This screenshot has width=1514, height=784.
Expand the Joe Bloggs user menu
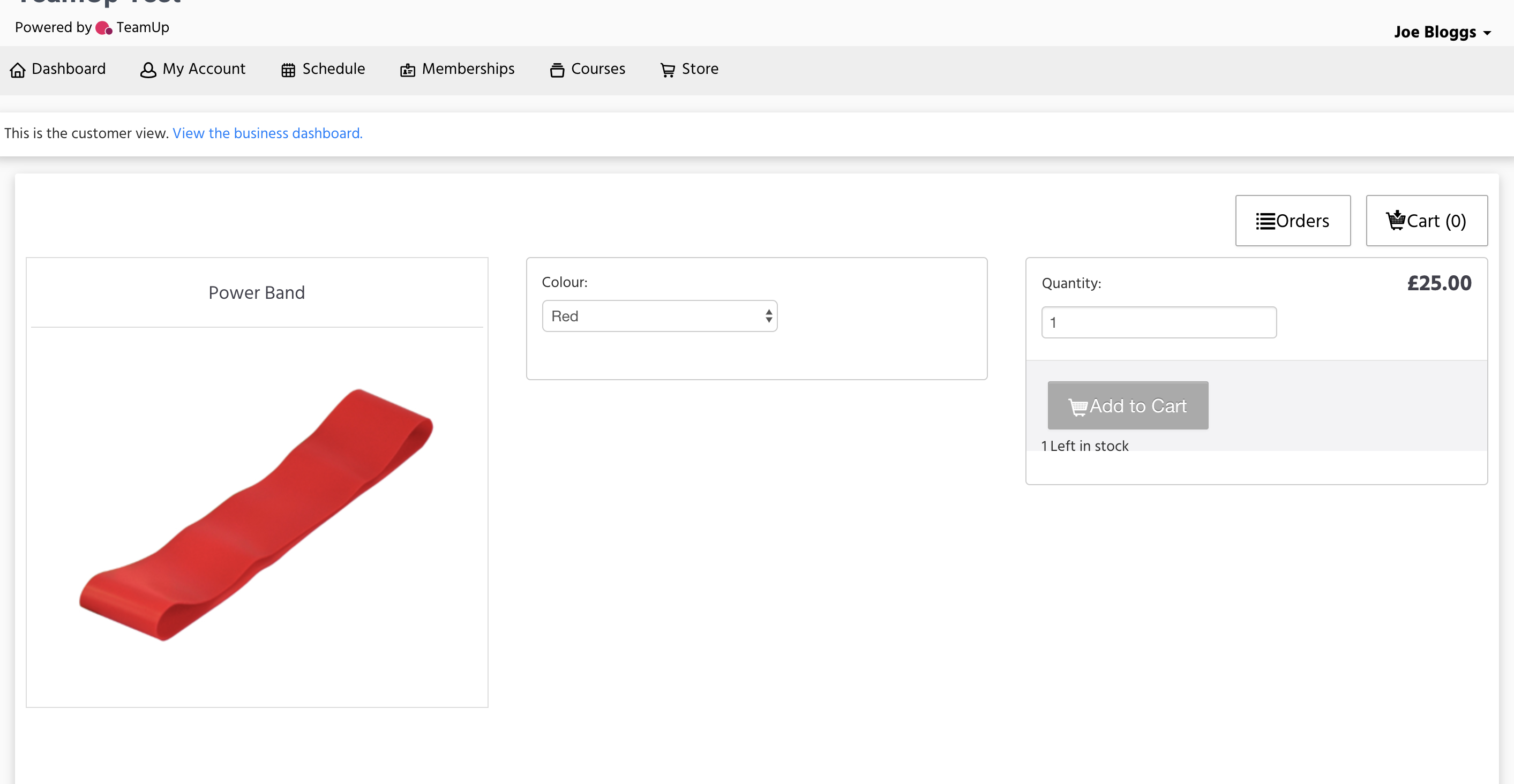(x=1435, y=32)
